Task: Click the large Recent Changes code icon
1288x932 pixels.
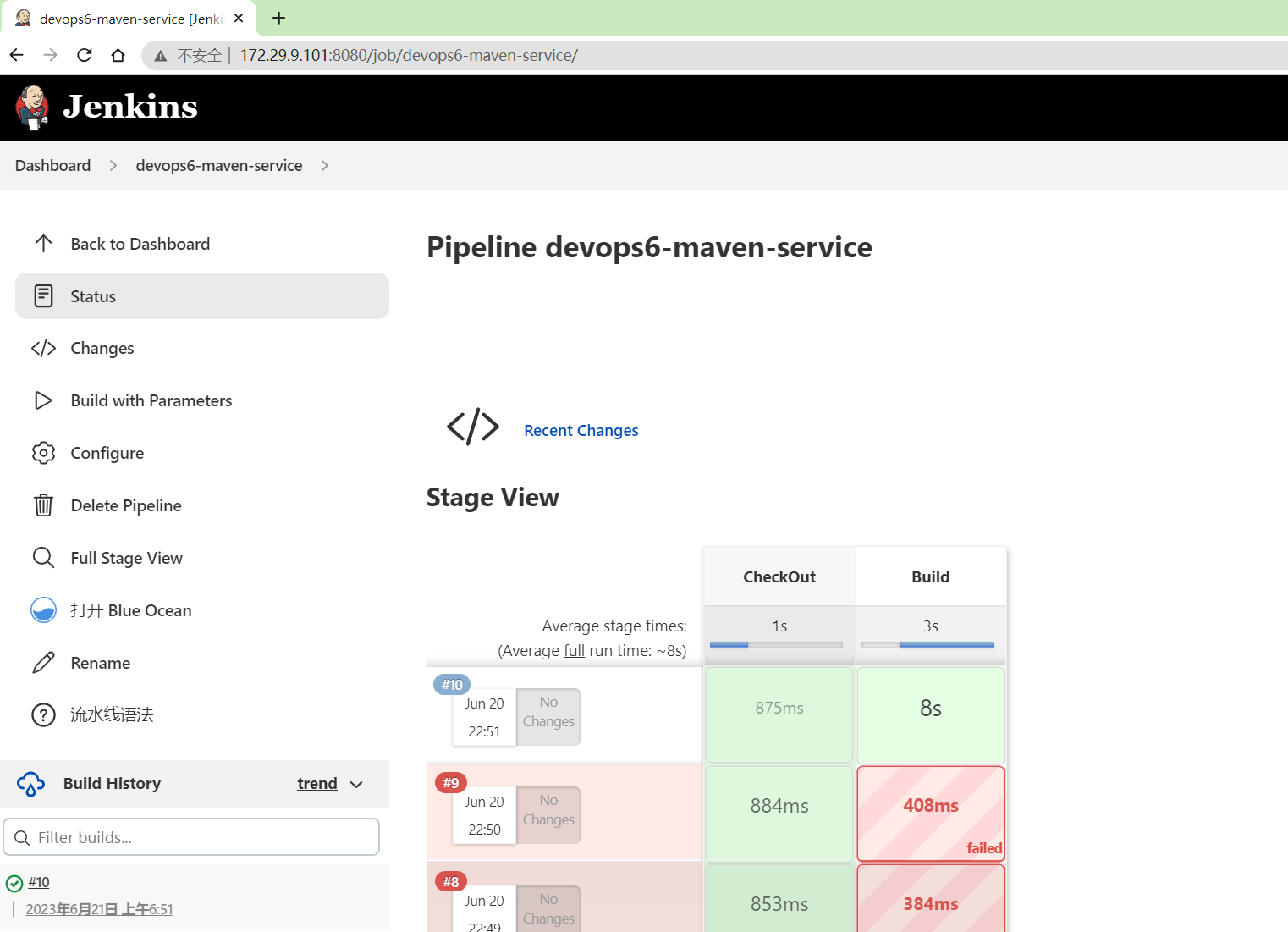Action: pos(473,427)
